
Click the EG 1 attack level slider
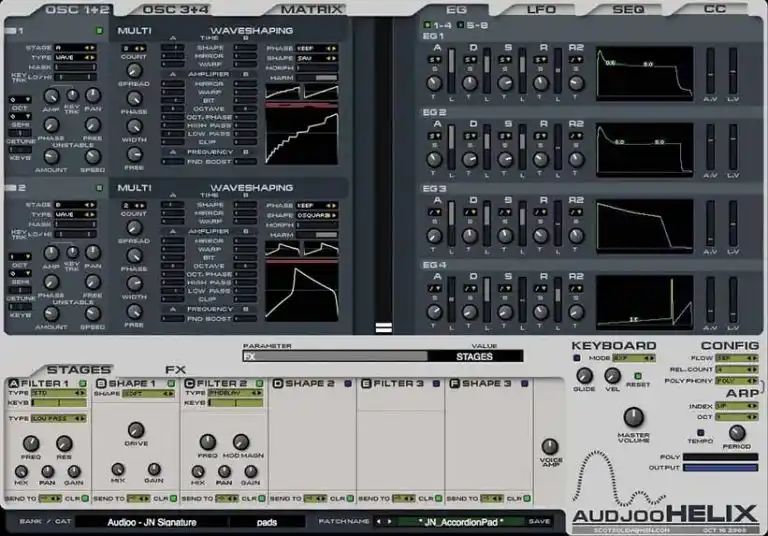(x=451, y=71)
